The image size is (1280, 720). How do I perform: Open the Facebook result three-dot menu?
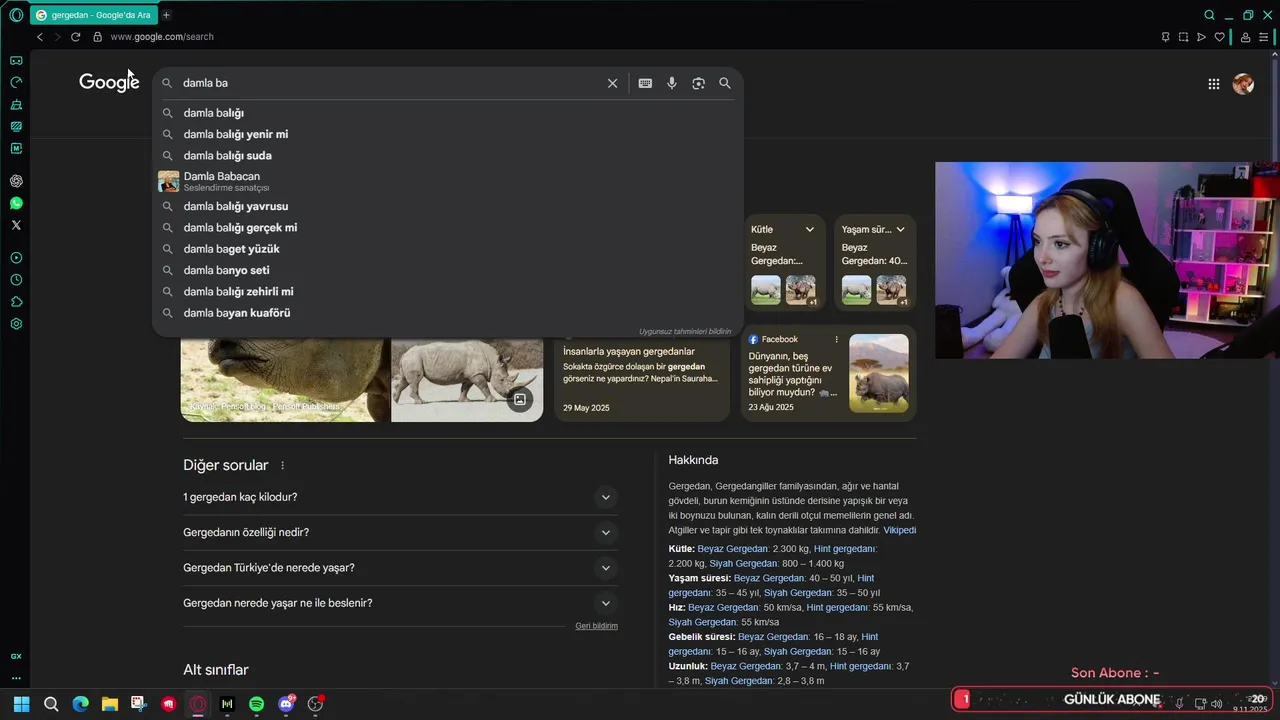coord(836,339)
